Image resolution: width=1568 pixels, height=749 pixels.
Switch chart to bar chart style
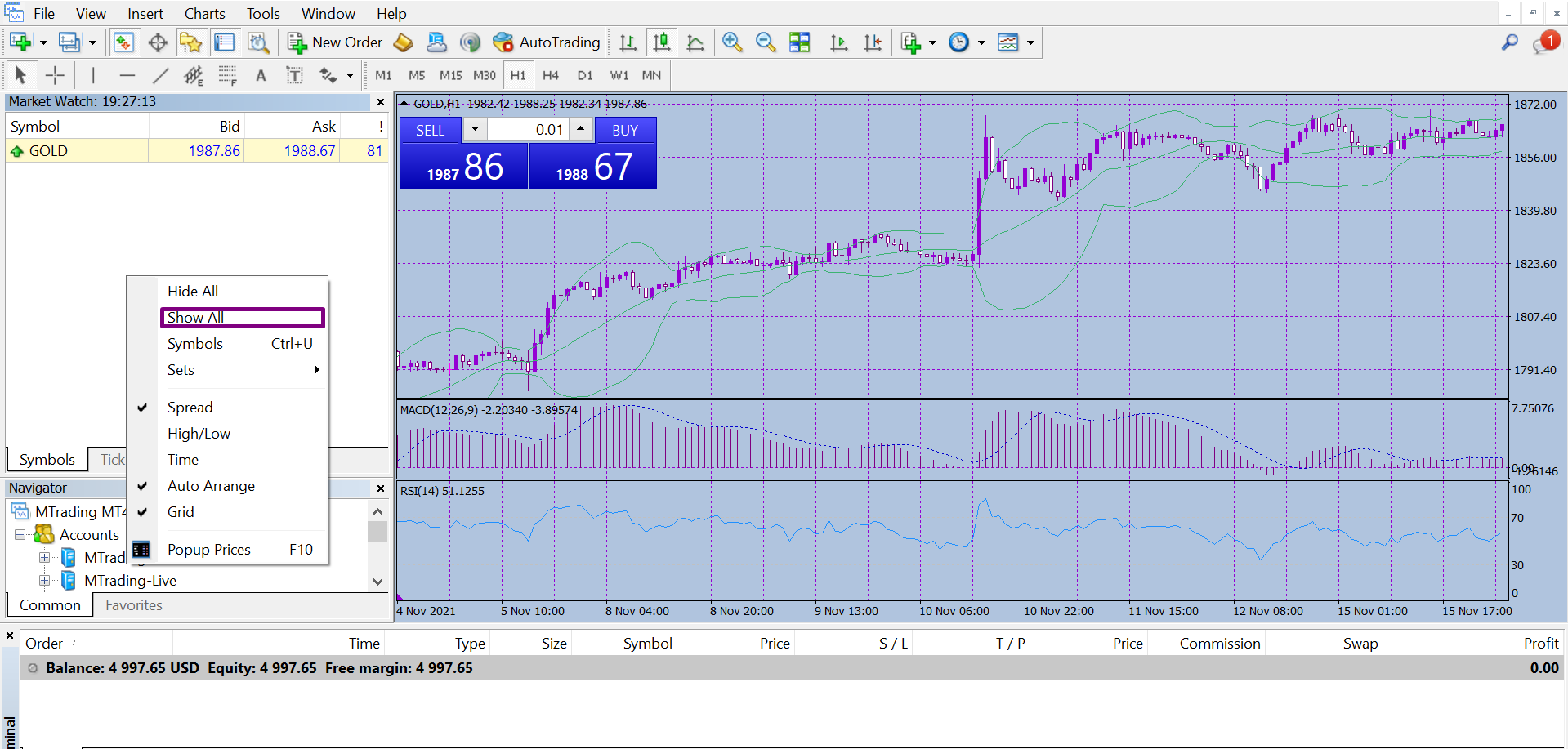pyautogui.click(x=628, y=42)
